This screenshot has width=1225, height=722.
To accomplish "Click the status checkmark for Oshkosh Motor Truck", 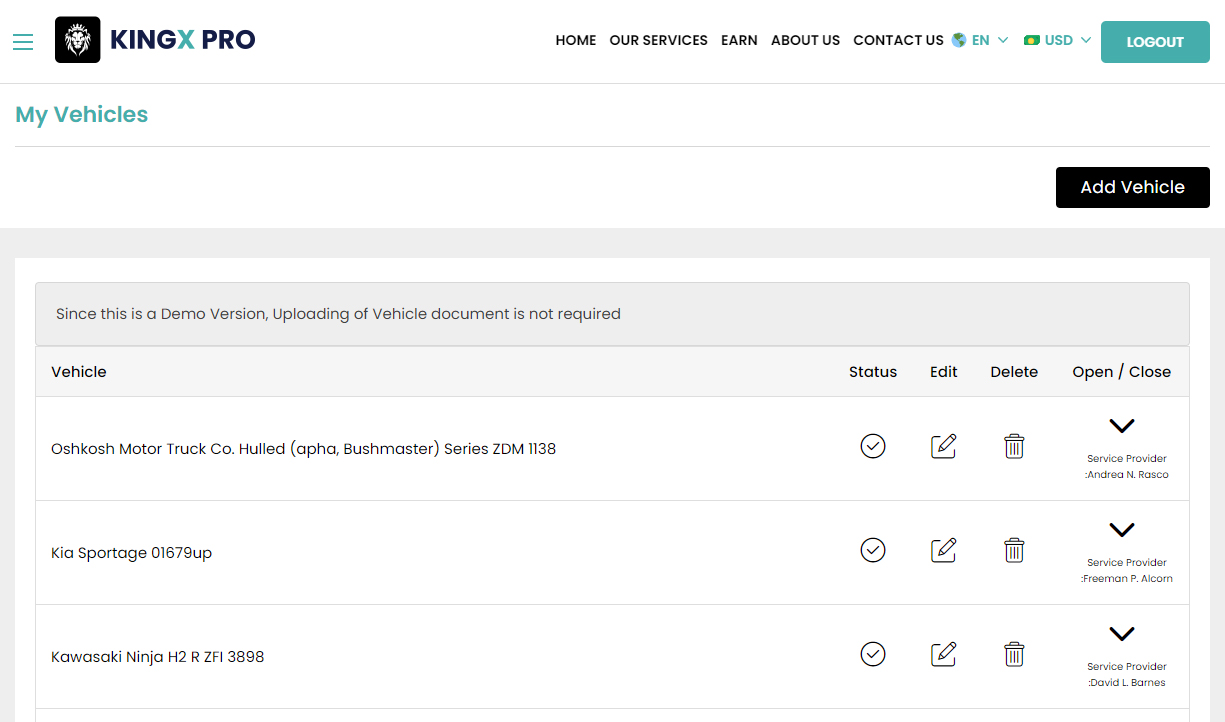I will [x=873, y=446].
